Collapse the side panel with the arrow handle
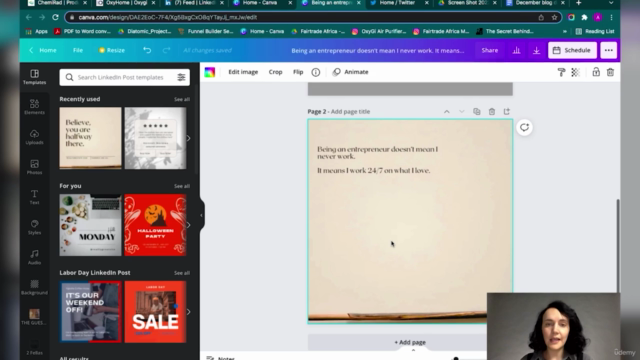The width and height of the screenshot is (640, 360). tap(202, 215)
